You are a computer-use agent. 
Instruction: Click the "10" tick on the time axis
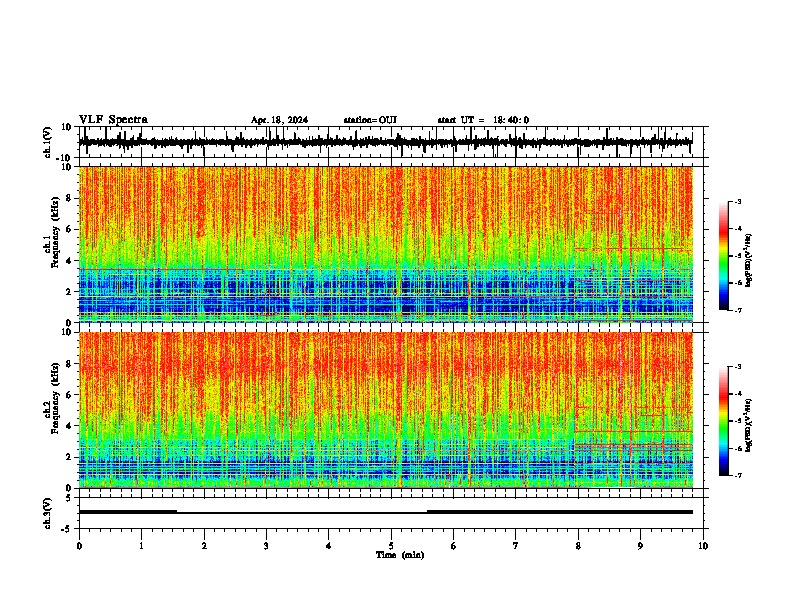[x=703, y=546]
